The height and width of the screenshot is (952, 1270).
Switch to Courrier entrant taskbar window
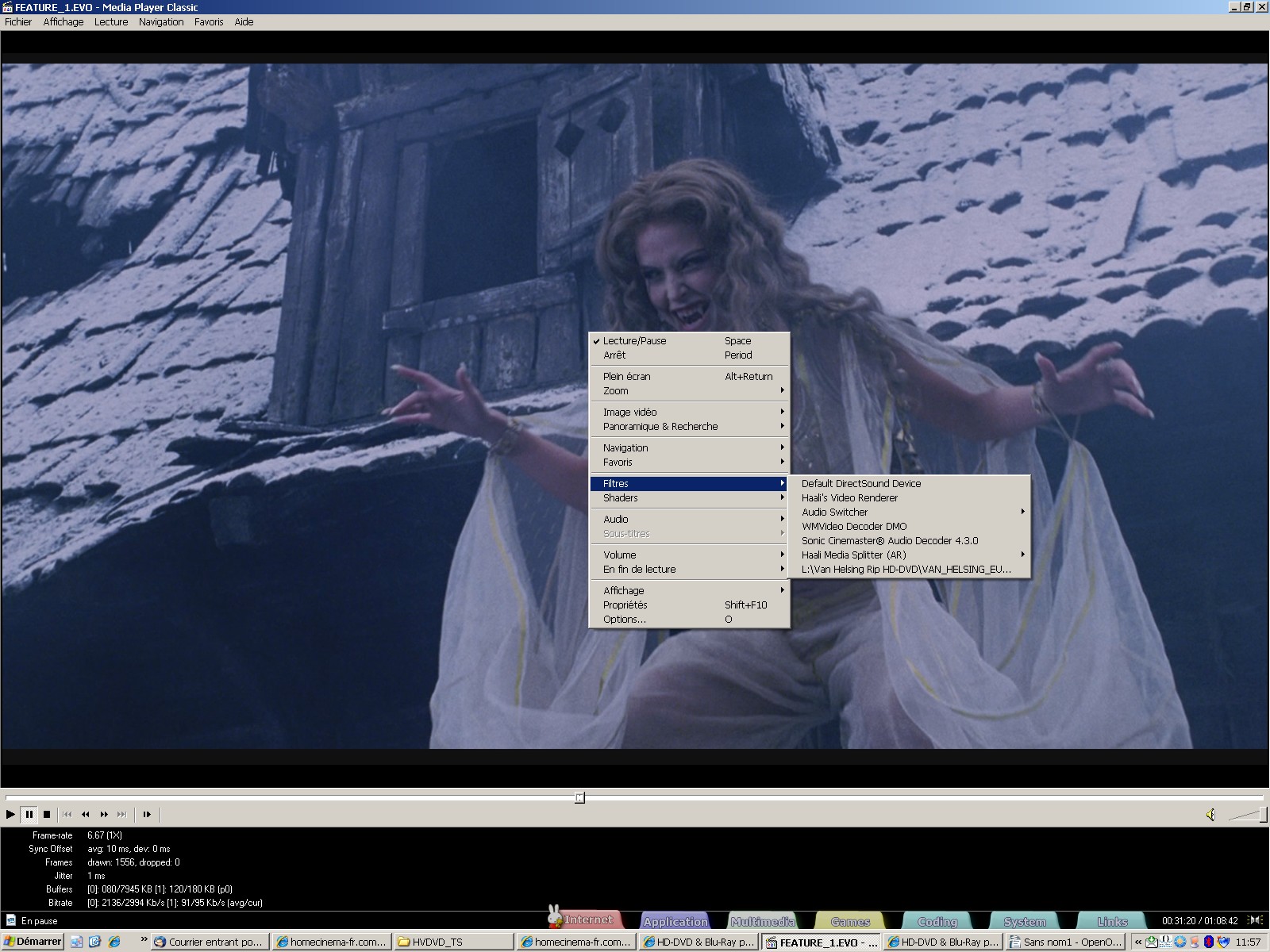[210, 942]
